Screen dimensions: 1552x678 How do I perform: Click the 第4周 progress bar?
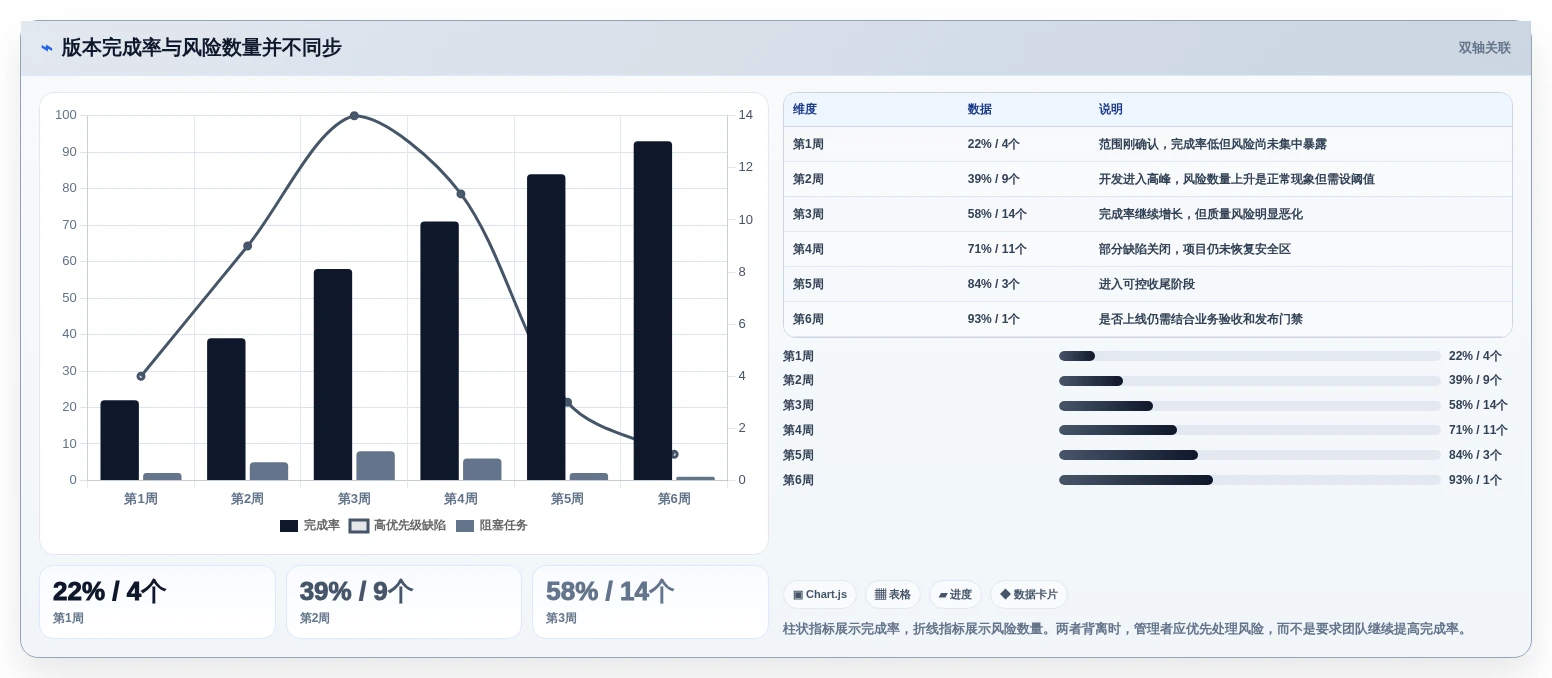point(1250,430)
